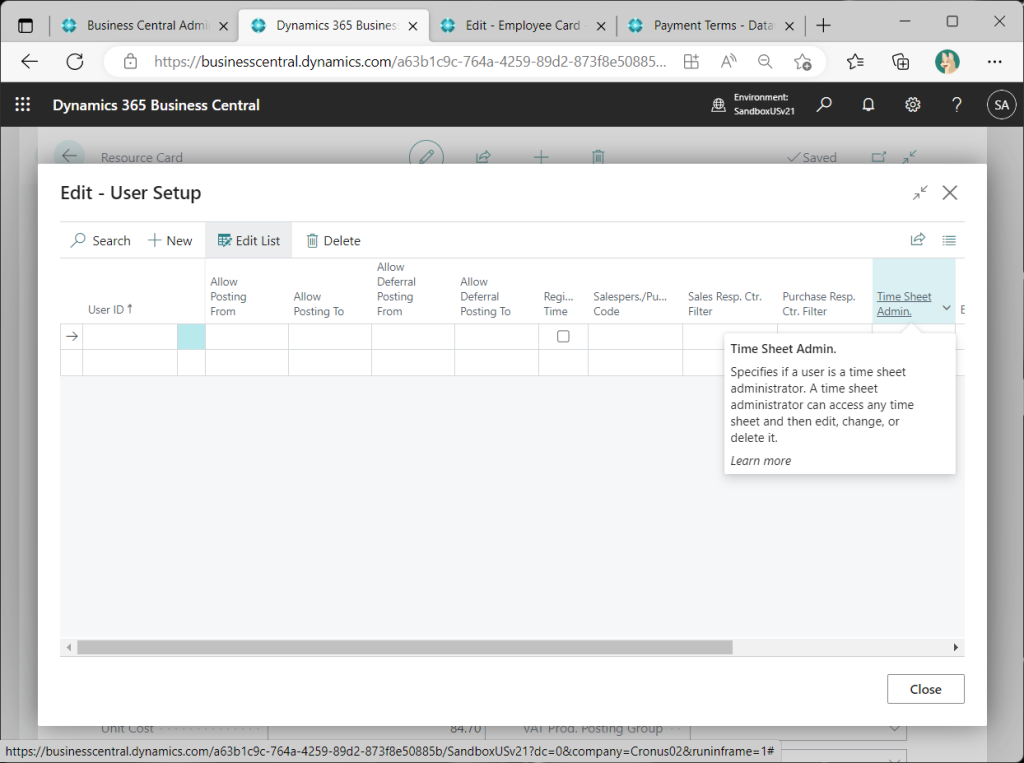View site information lock icon
This screenshot has width=1024, height=763.
[131, 62]
